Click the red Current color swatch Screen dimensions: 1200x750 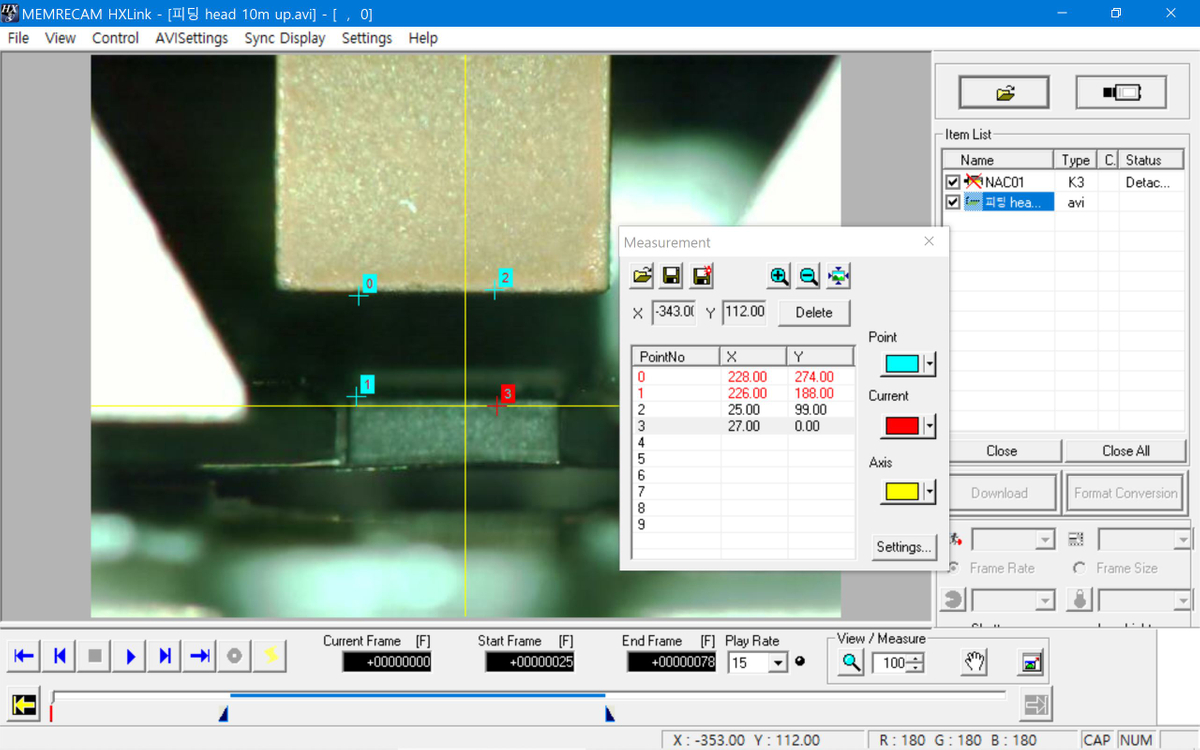(901, 426)
